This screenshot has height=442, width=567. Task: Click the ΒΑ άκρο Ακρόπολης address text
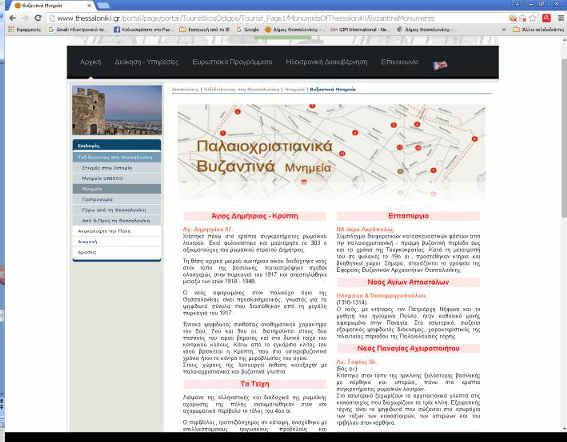point(364,229)
